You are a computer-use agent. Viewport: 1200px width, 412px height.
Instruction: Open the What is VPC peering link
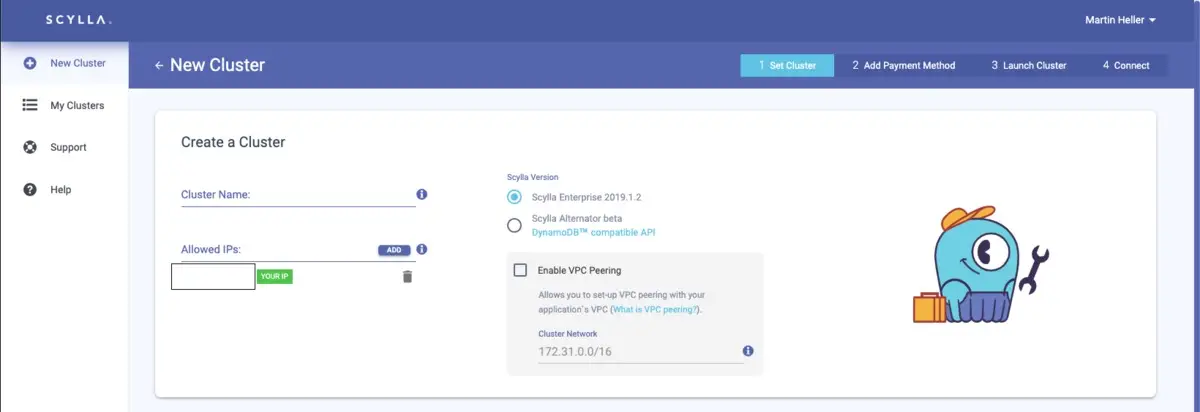tap(654, 310)
